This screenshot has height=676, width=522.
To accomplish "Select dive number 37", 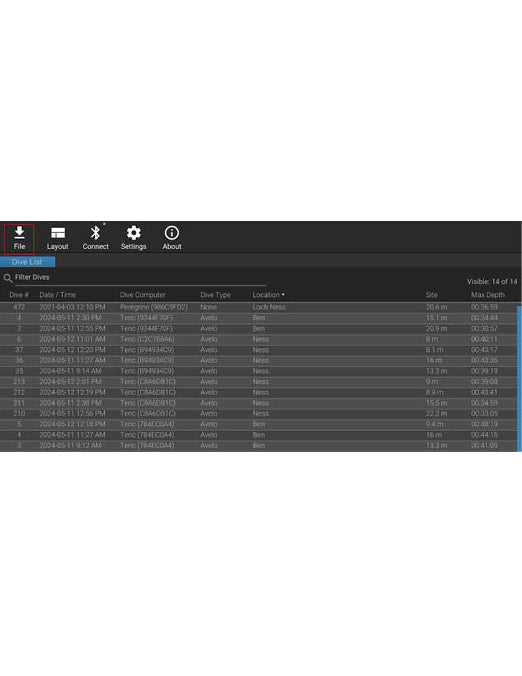I will pos(19,350).
